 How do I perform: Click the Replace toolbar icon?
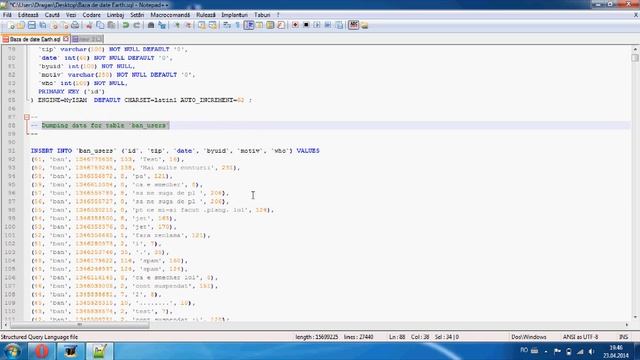tap(162, 25)
